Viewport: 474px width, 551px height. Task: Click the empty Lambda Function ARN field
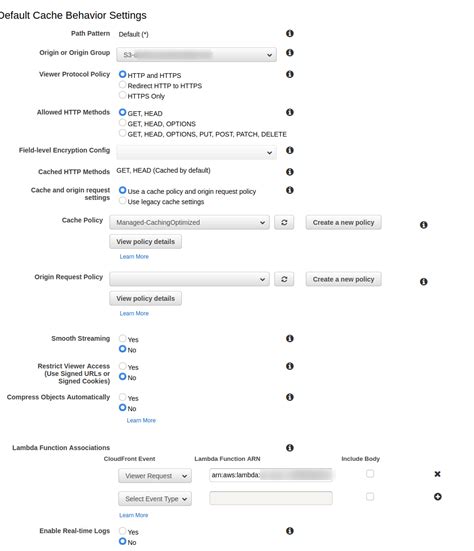point(271,498)
